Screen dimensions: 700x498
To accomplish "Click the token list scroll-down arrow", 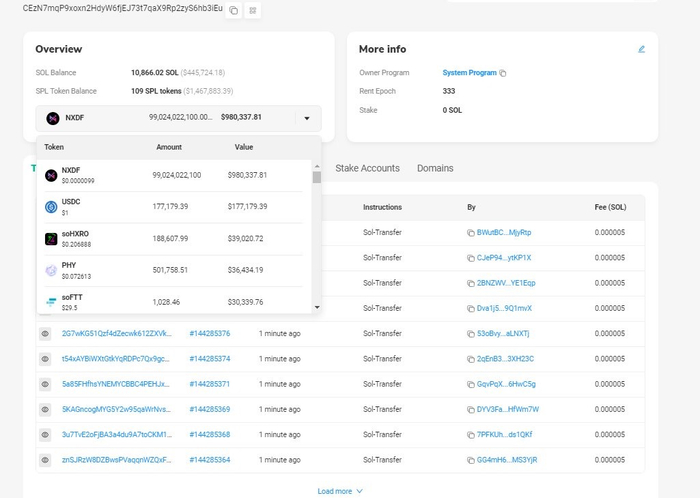I will [317, 307].
